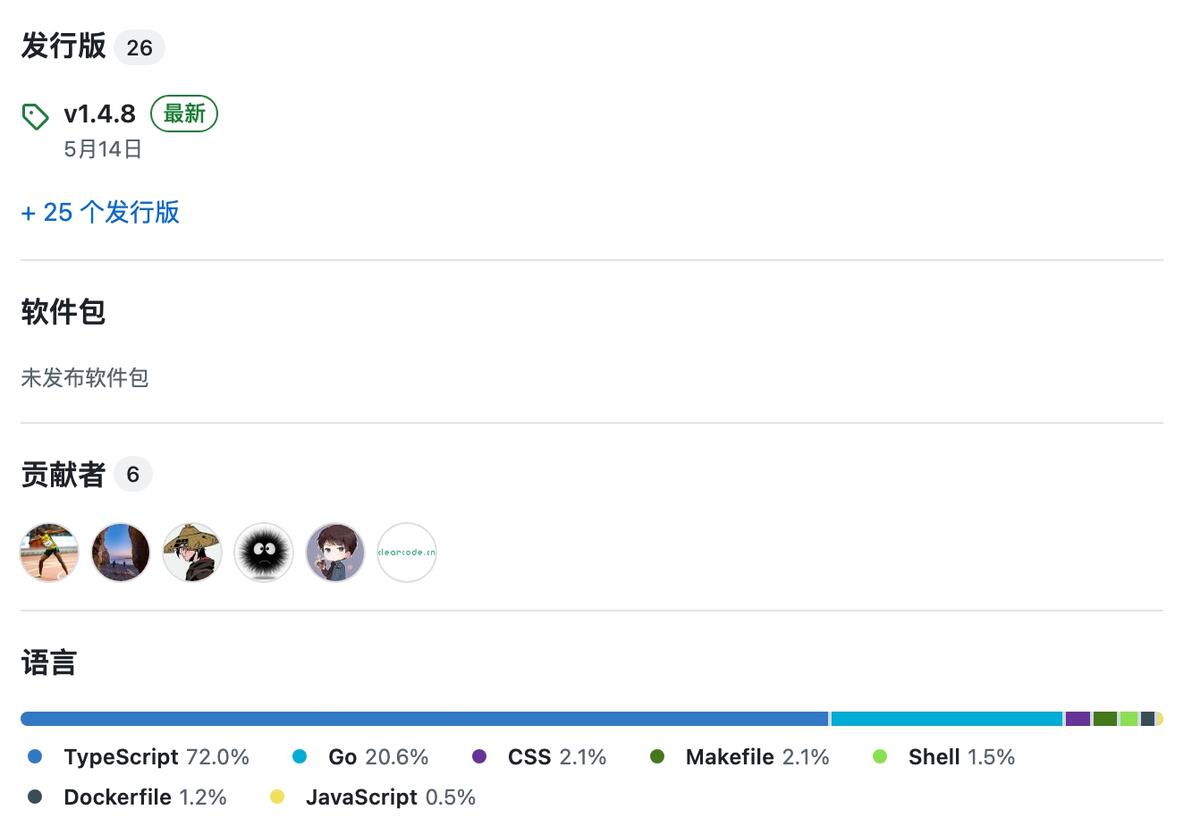Click the Go 20.6% language link
Viewport: 1192px width, 835px height.
pos(377,757)
